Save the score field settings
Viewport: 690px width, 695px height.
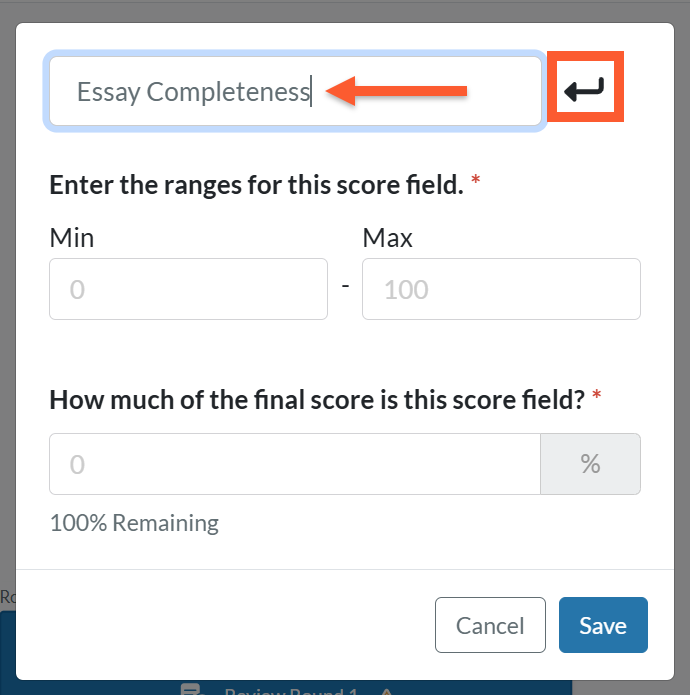click(603, 625)
